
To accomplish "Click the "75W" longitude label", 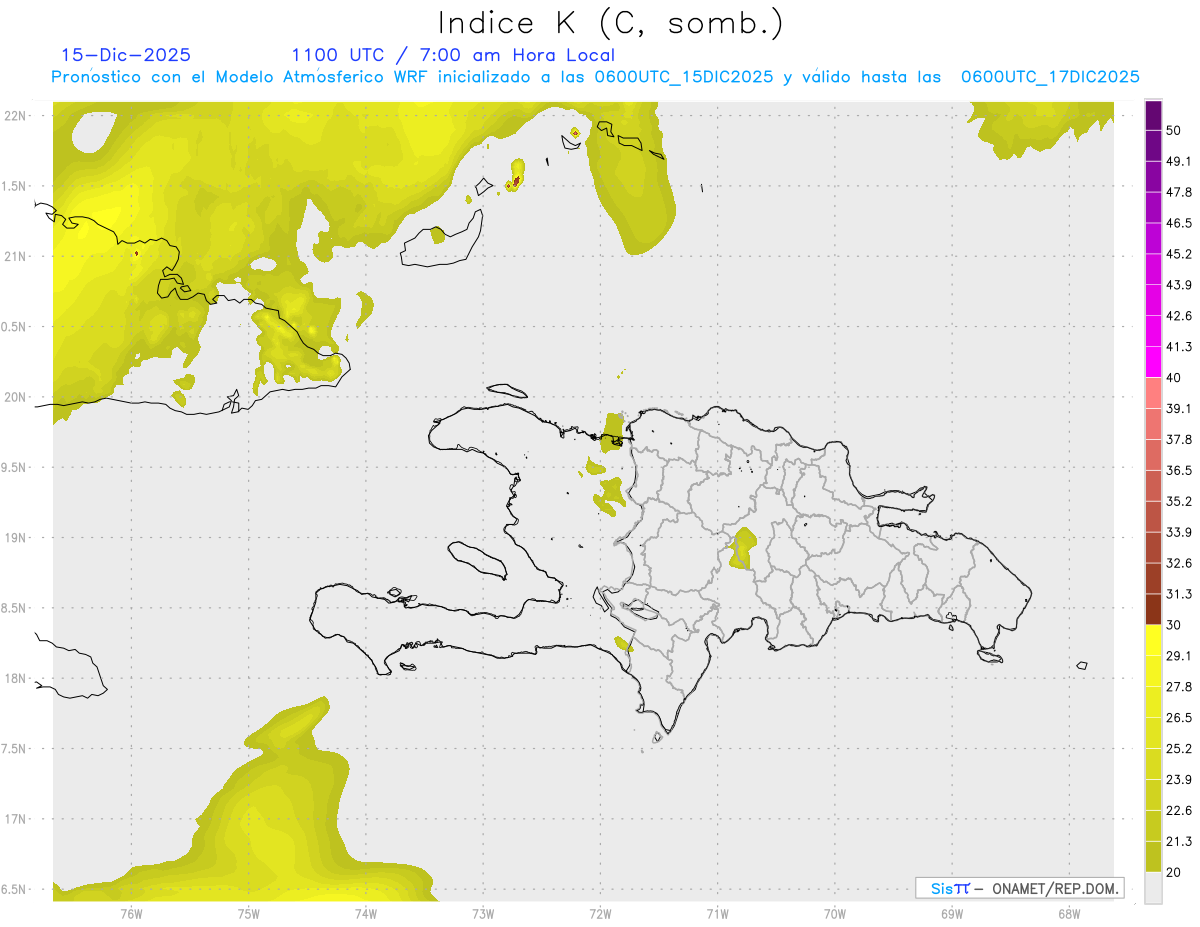I will (x=249, y=914).
